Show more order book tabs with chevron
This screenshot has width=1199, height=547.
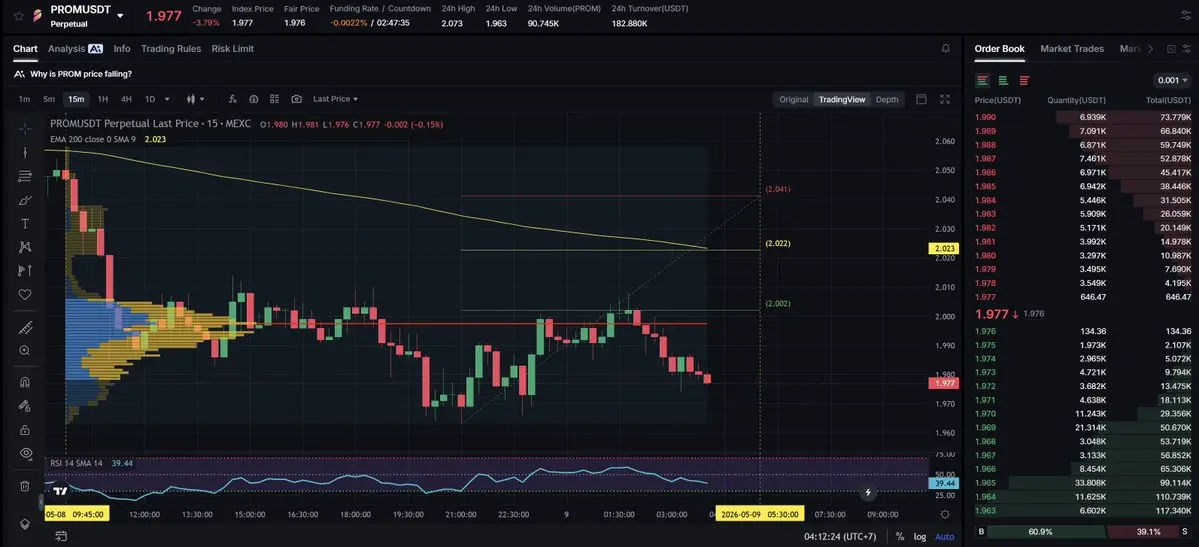coord(1151,49)
